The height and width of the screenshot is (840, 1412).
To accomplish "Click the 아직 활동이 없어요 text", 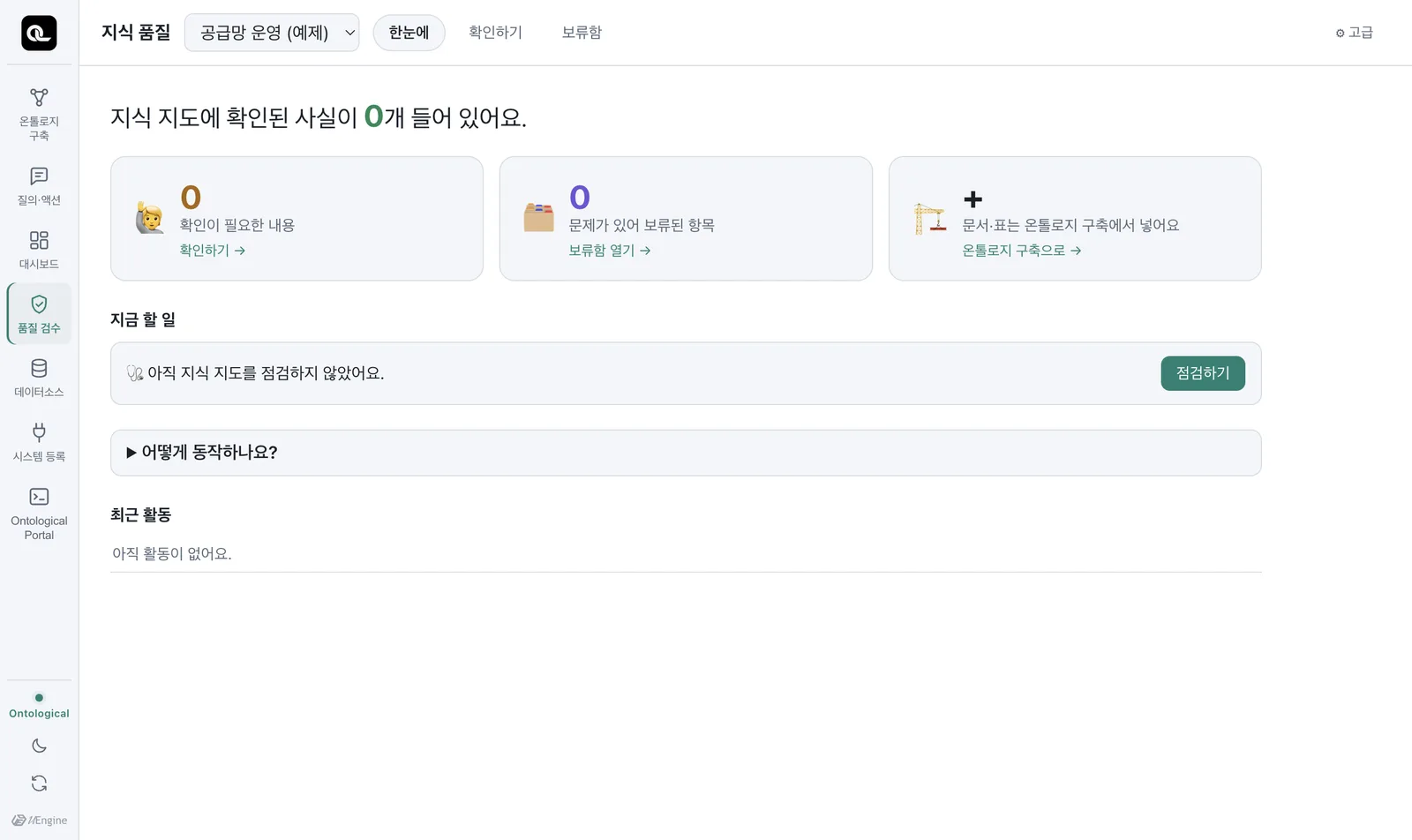I will 172,554.
